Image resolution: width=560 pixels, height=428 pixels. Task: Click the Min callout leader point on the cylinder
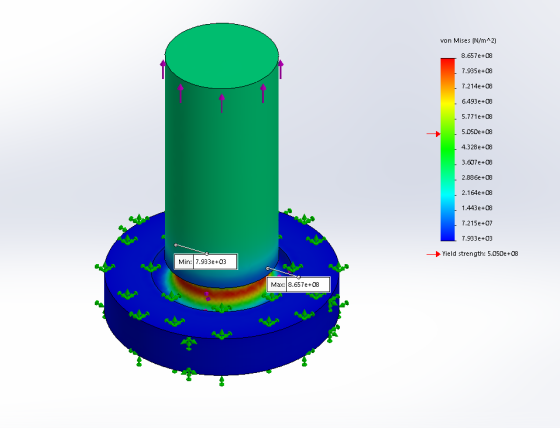pyautogui.click(x=175, y=245)
